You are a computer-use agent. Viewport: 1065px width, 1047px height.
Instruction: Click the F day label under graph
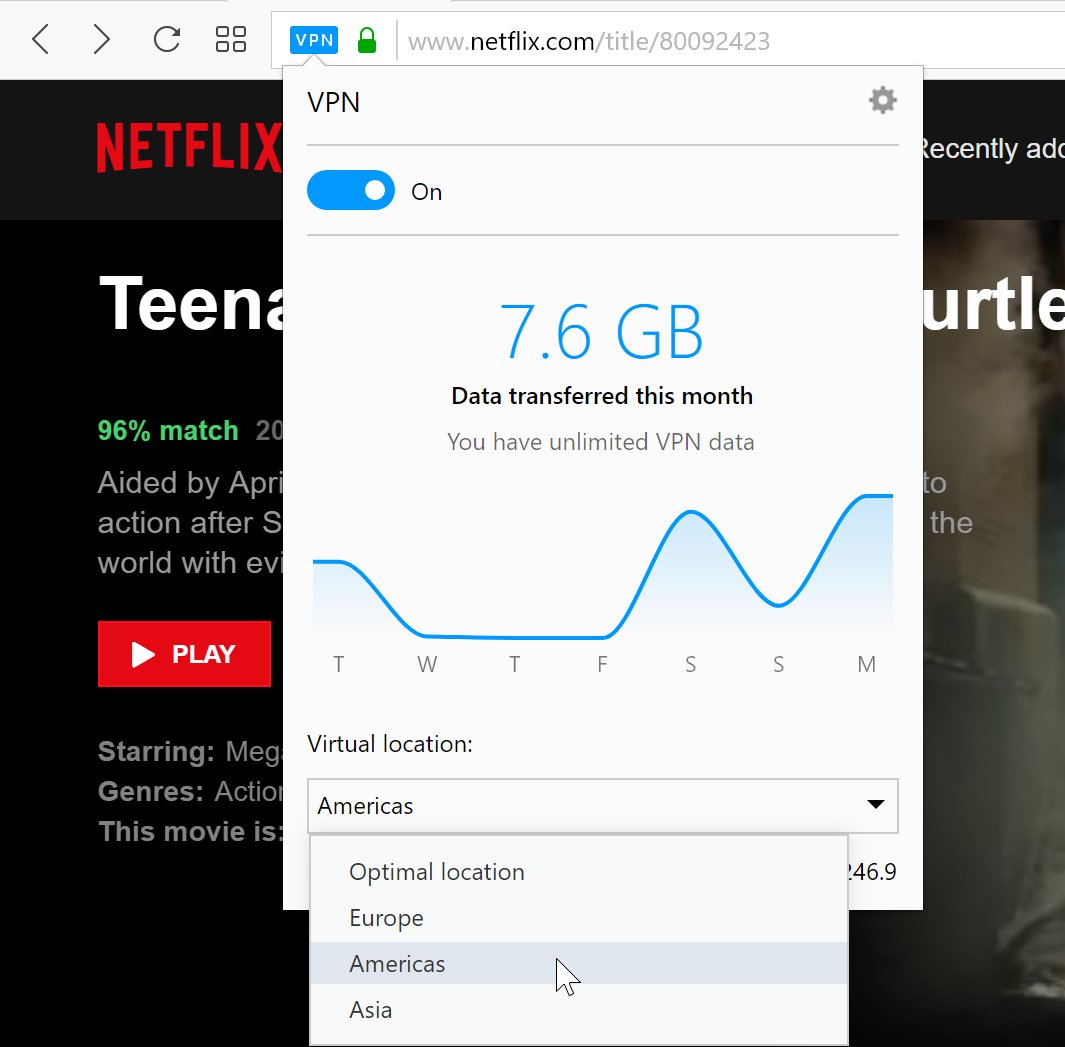[x=602, y=664]
